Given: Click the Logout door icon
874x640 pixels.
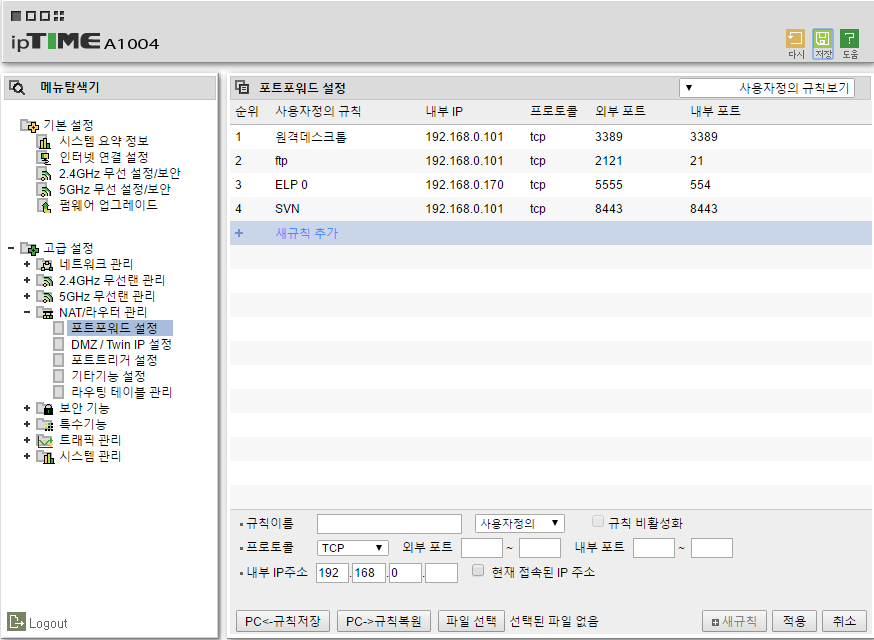Looking at the screenshot, I should 16,621.
